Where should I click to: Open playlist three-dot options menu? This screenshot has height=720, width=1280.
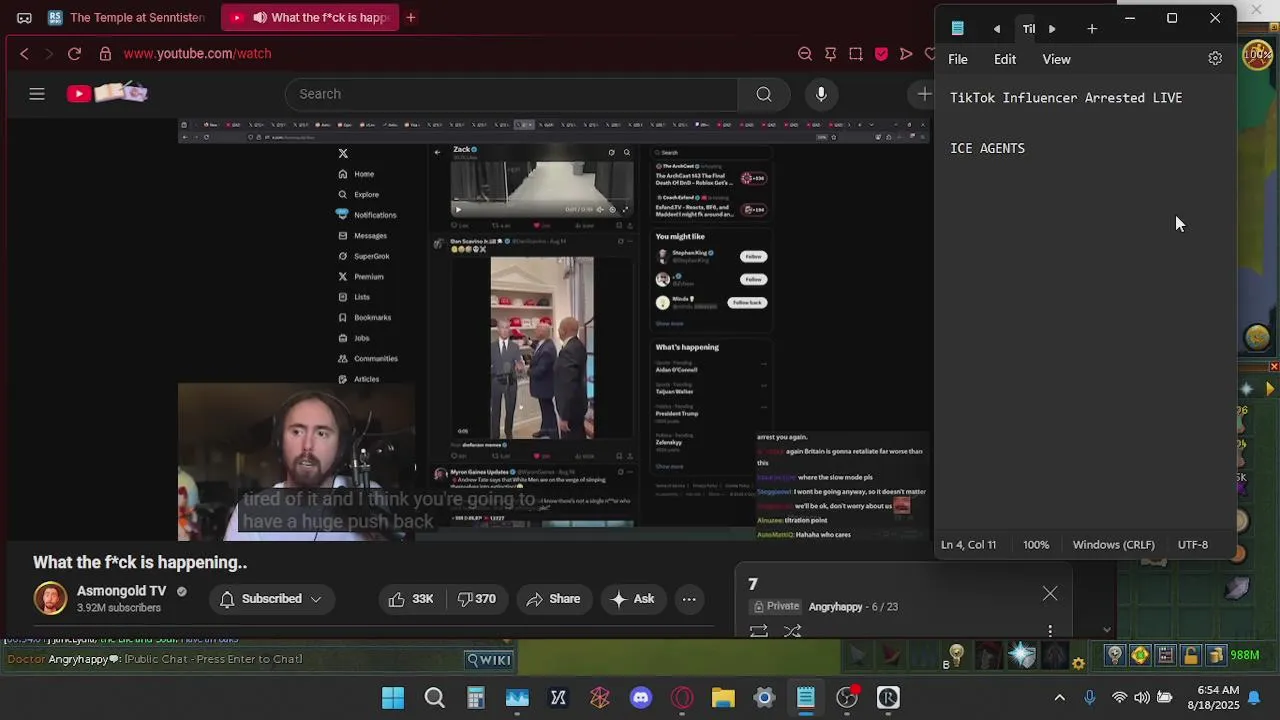pyautogui.click(x=1050, y=631)
